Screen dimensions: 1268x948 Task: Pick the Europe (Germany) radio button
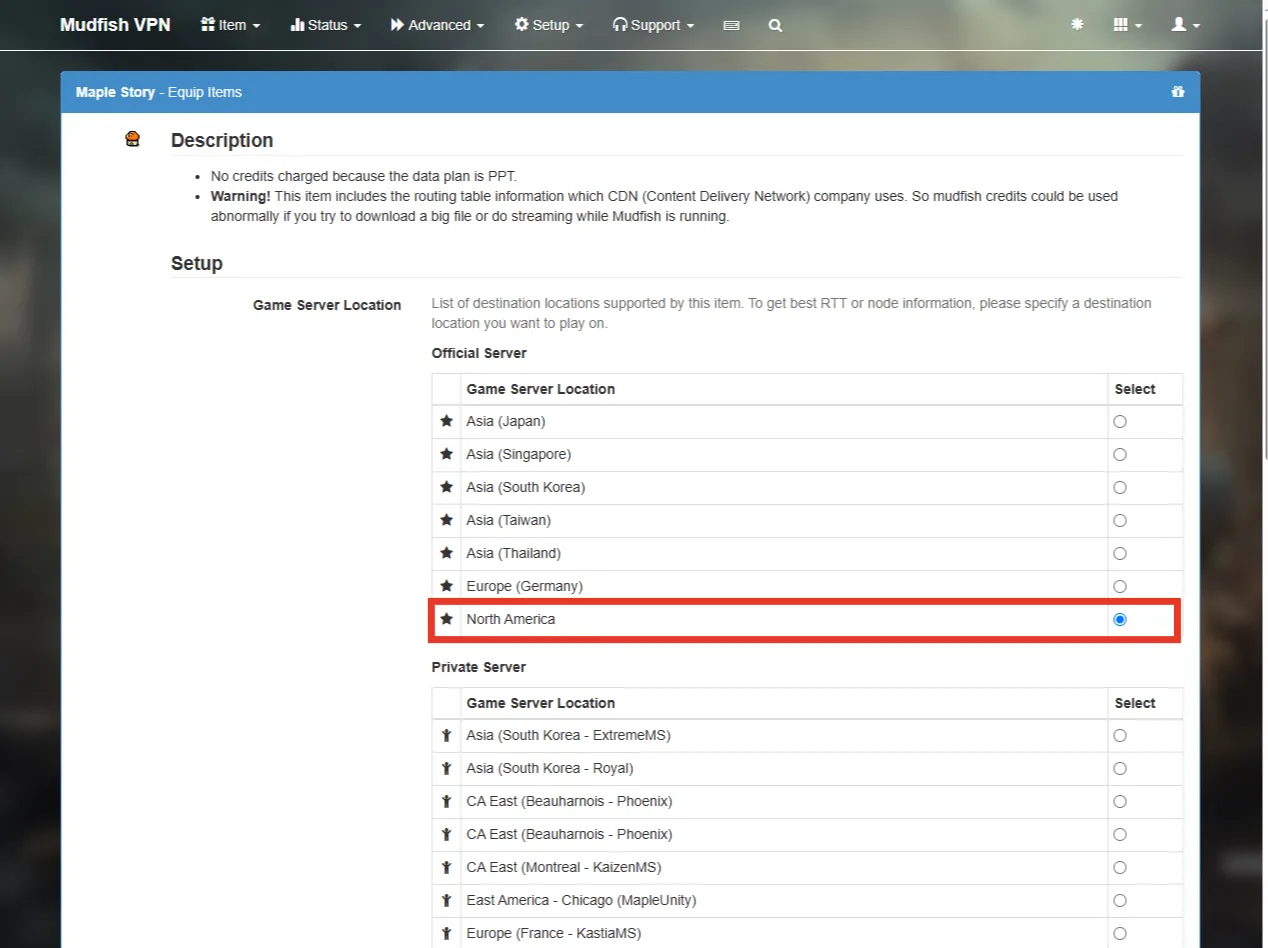(1120, 586)
